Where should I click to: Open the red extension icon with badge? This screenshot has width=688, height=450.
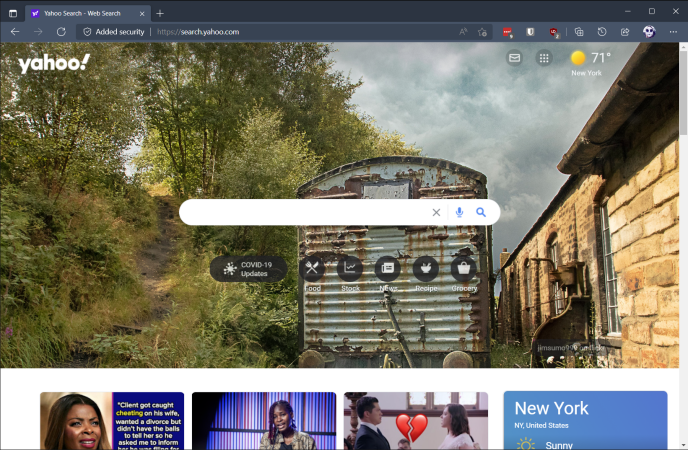(x=508, y=32)
